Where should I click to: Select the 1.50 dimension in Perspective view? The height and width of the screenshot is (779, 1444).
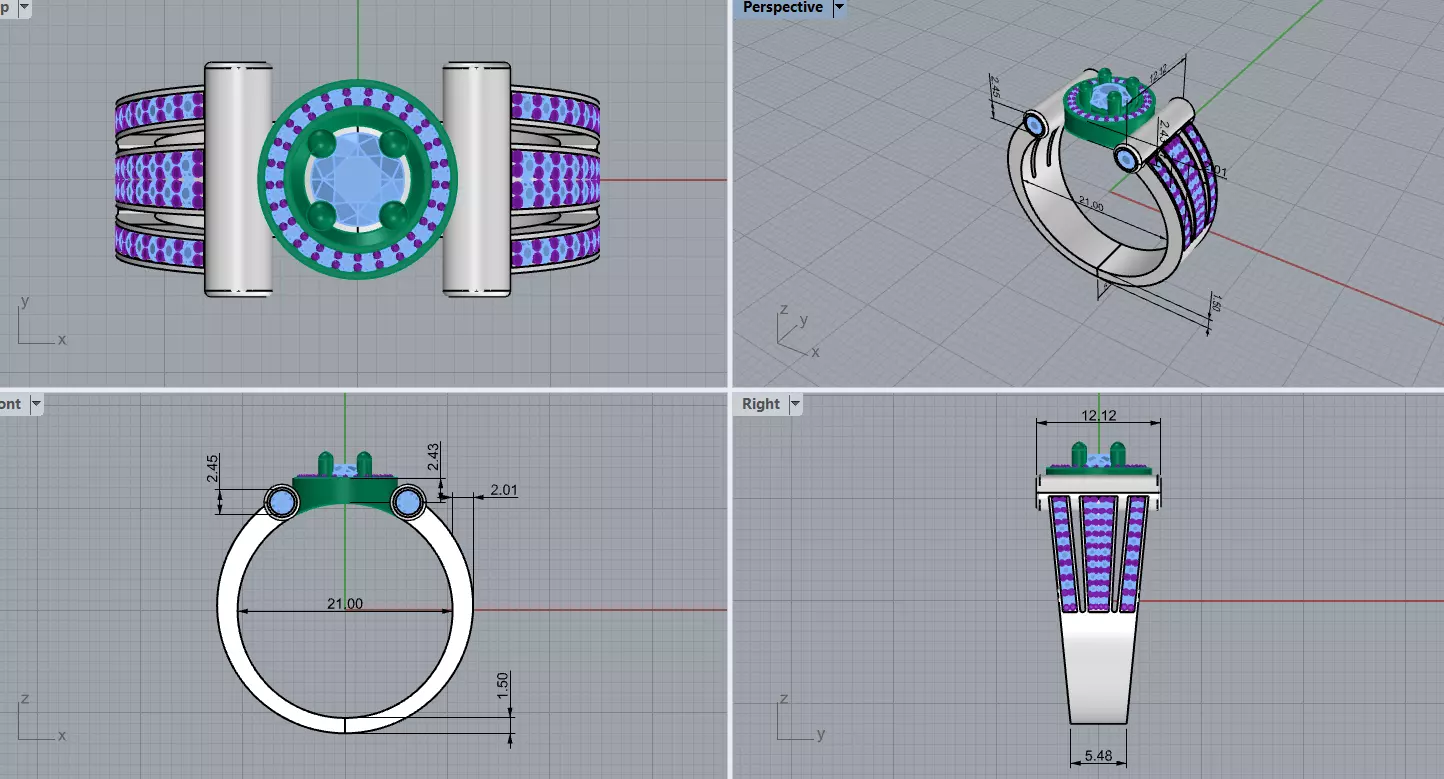pyautogui.click(x=1215, y=301)
